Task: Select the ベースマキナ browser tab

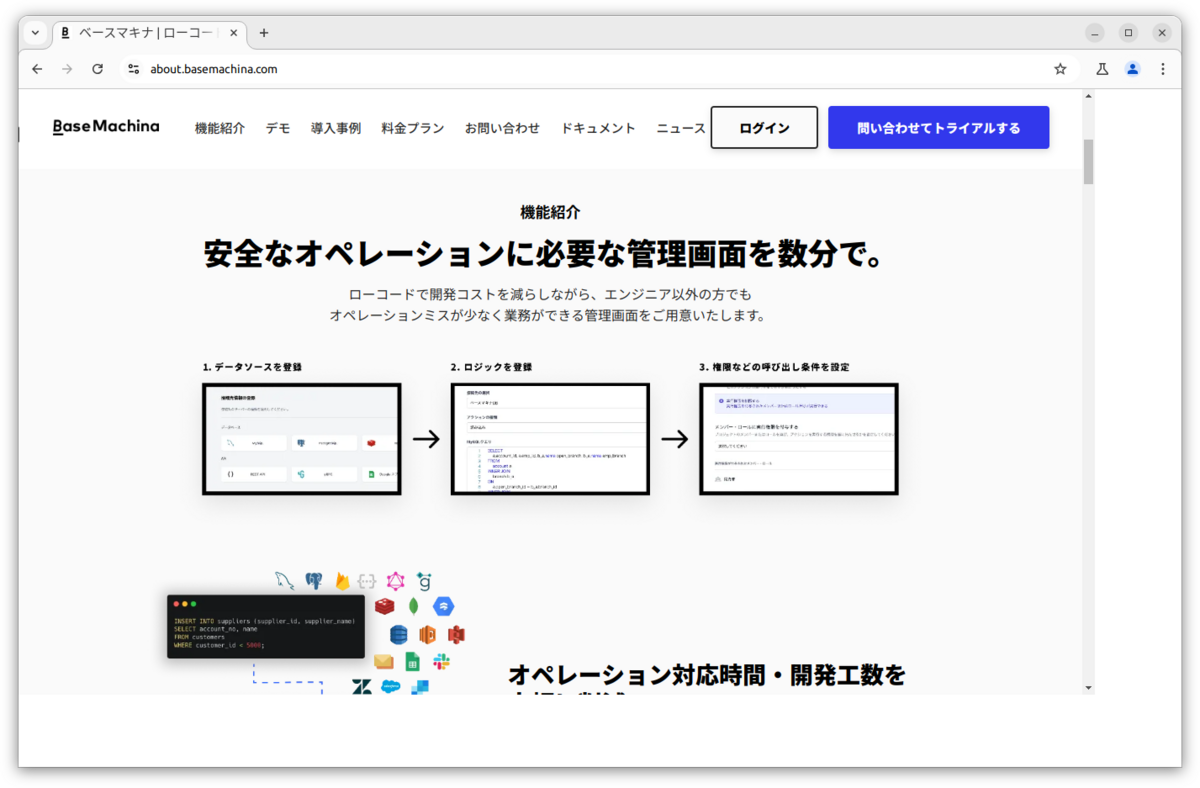Action: (x=148, y=33)
